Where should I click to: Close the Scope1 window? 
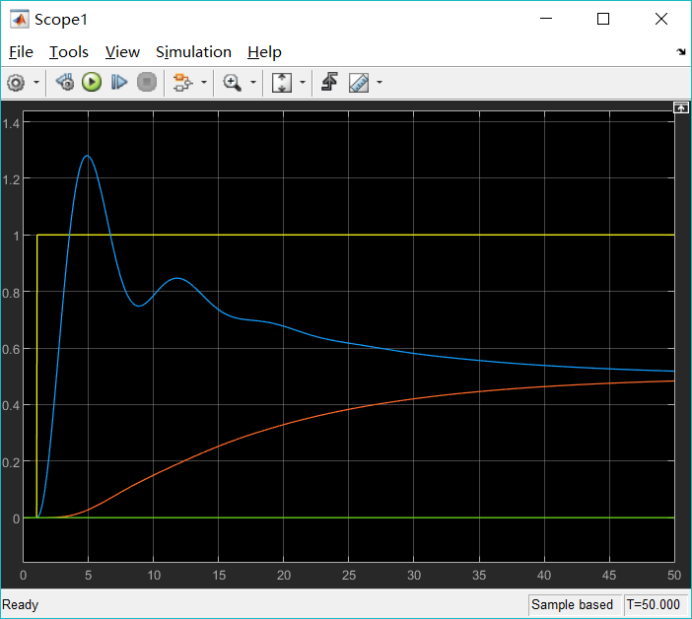pyautogui.click(x=661, y=19)
